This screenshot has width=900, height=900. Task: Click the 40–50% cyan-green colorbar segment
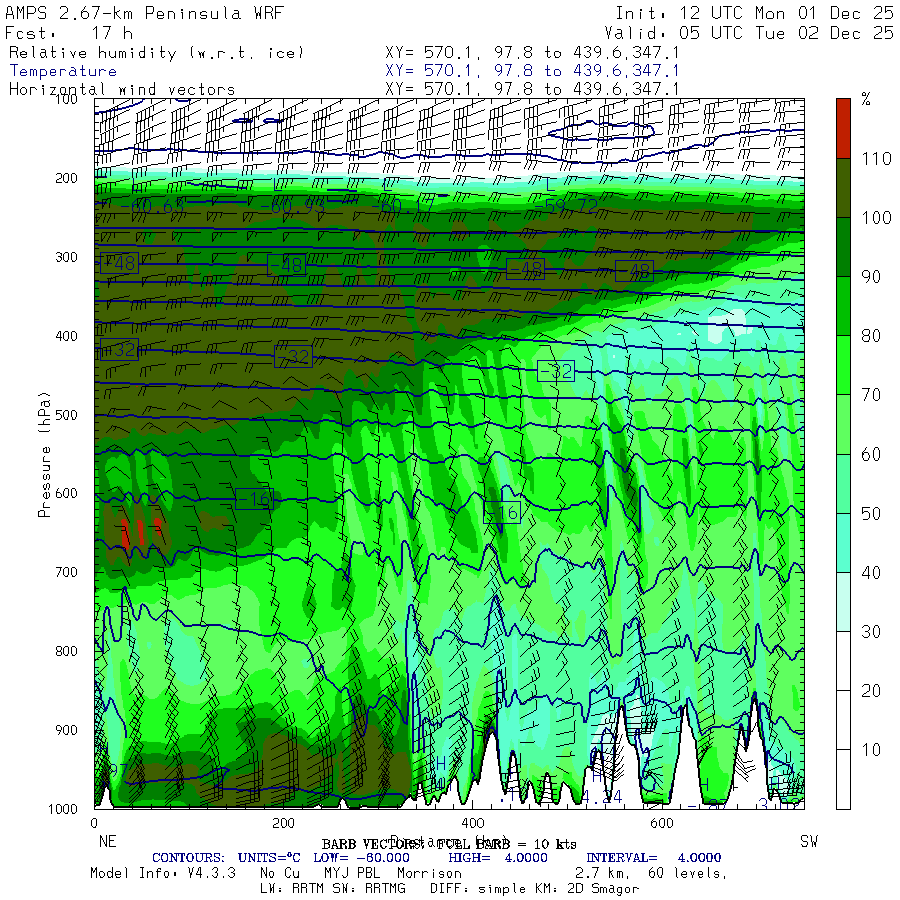point(843,543)
